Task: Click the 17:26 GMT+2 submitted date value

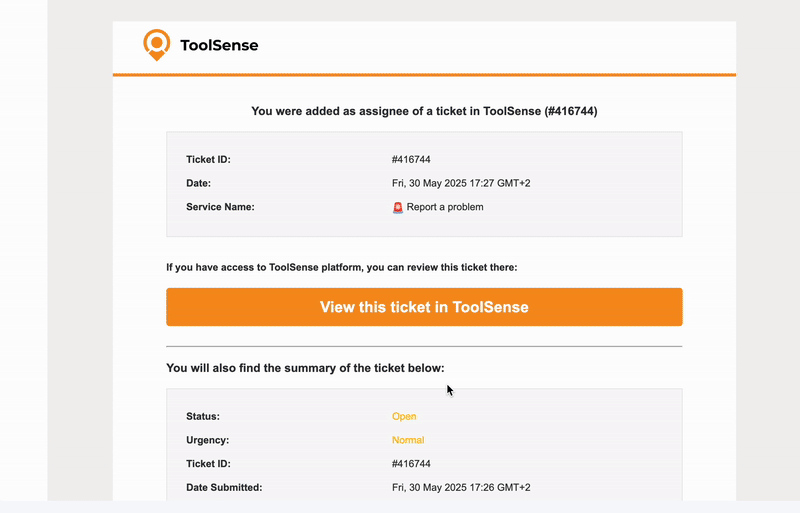Action: (x=460, y=488)
